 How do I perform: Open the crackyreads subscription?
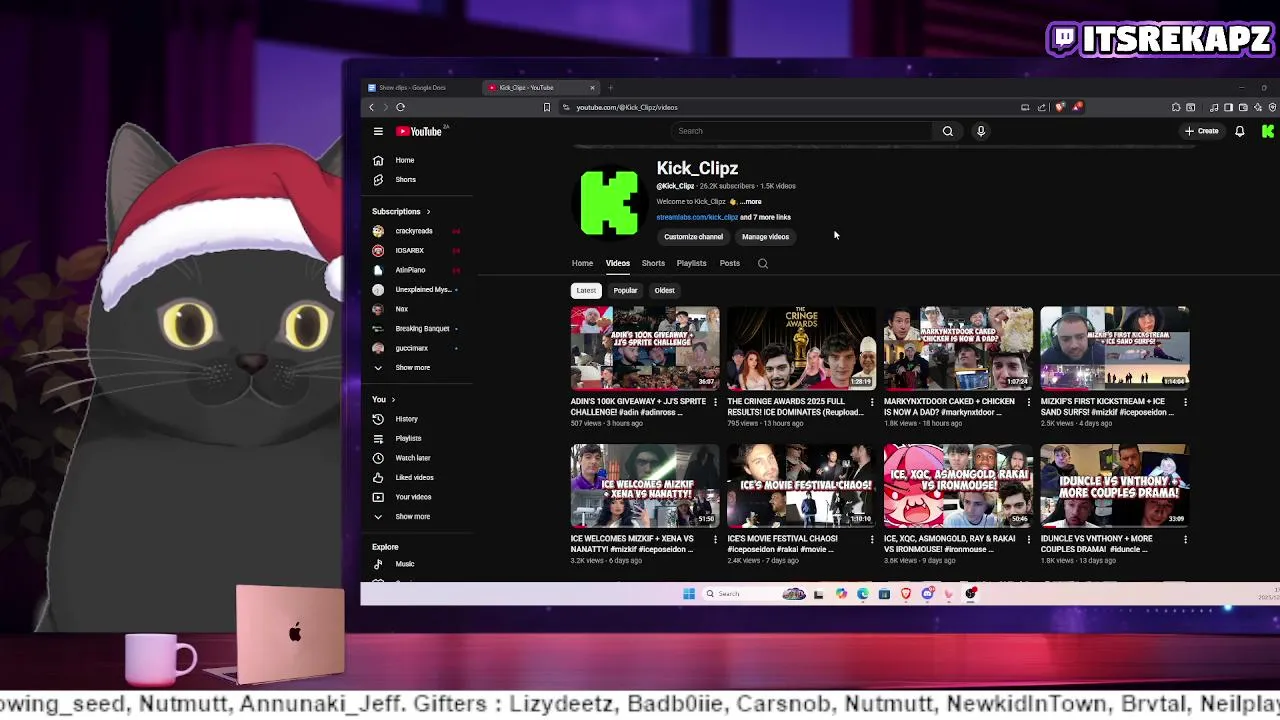click(414, 231)
